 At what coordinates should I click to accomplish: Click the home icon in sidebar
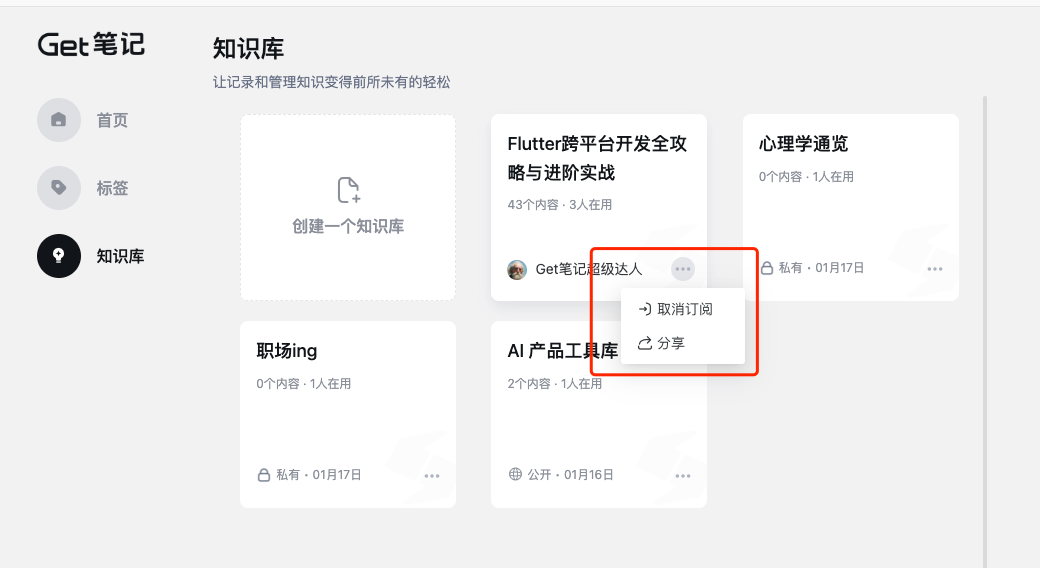[x=59, y=120]
